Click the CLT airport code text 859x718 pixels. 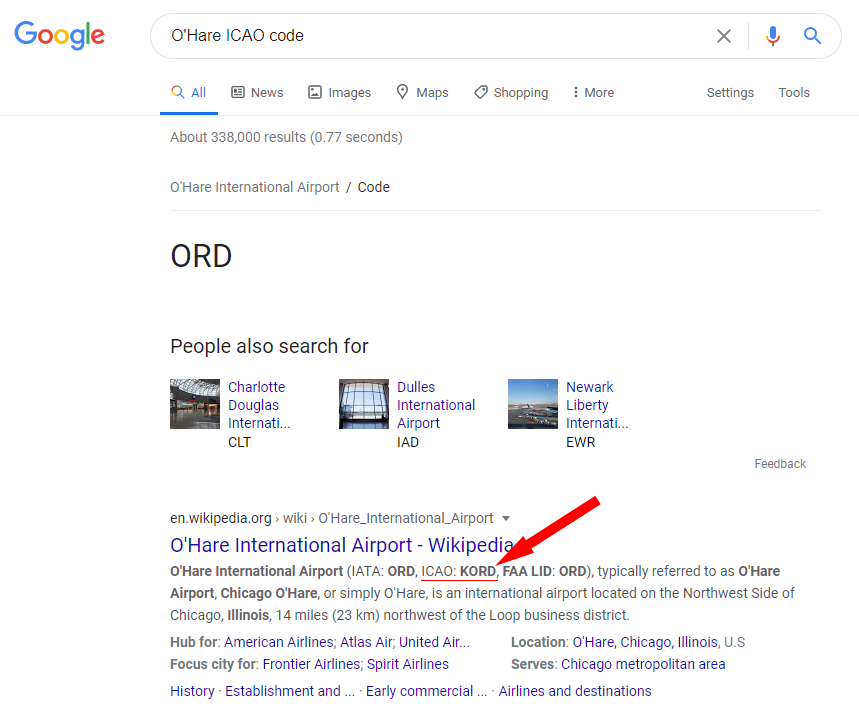point(239,442)
